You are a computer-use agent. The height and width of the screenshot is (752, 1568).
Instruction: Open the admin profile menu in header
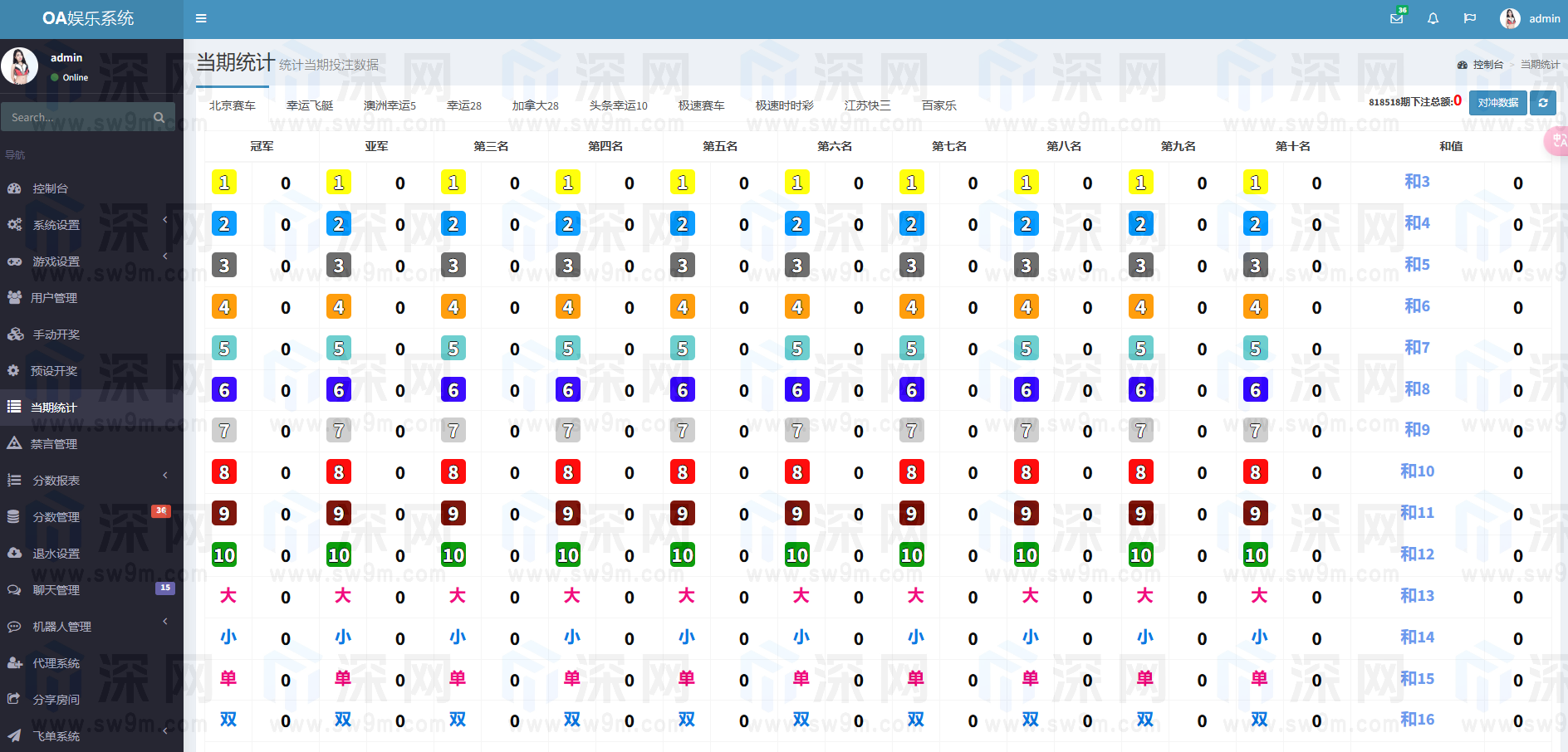point(1530,18)
